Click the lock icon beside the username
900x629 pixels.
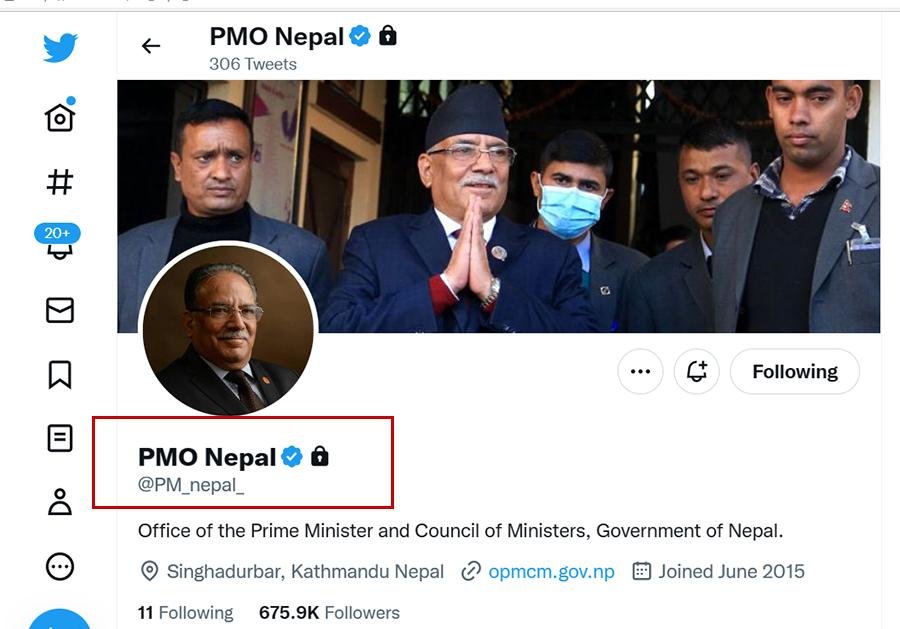[x=320, y=457]
